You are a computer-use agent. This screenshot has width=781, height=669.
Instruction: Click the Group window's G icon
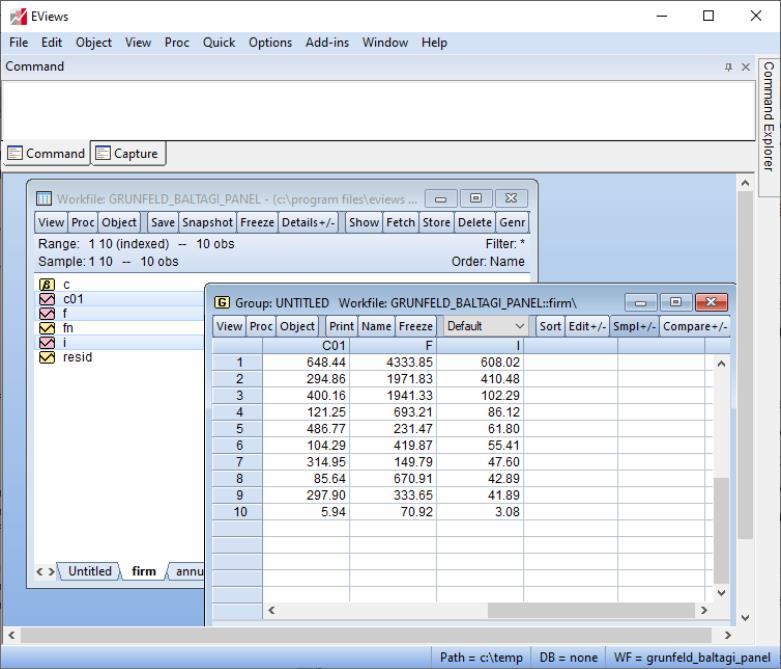(222, 302)
